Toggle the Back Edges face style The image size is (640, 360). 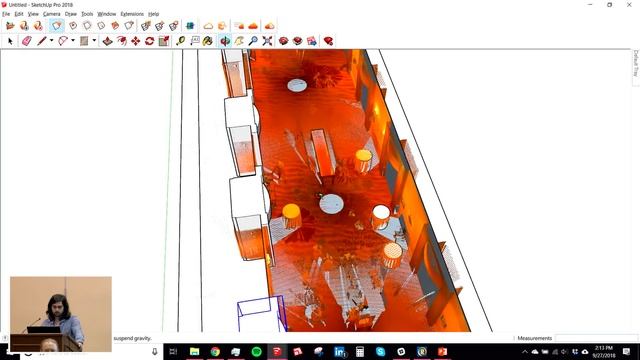(73, 26)
